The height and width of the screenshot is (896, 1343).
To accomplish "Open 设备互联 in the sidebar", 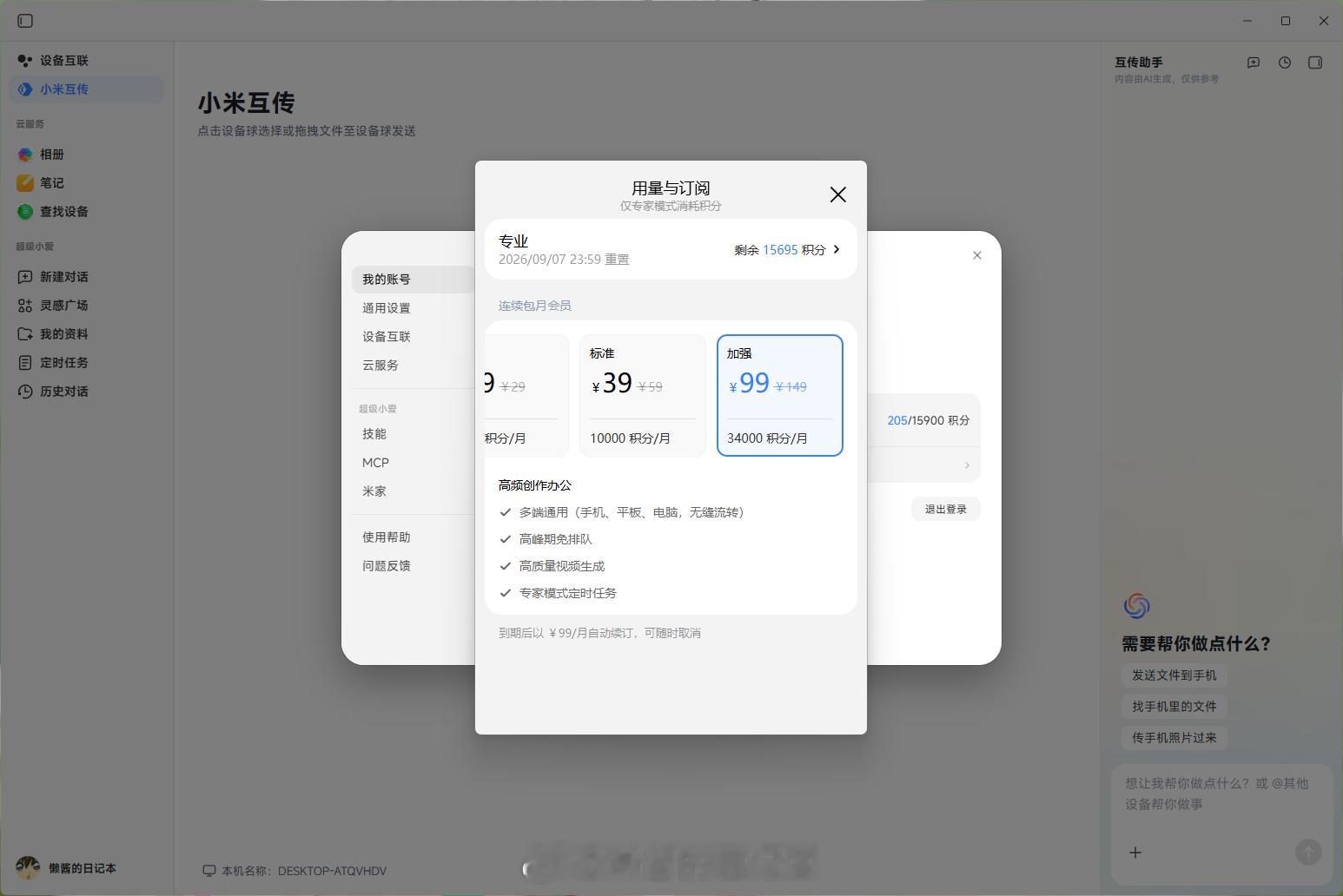I will [x=87, y=61].
